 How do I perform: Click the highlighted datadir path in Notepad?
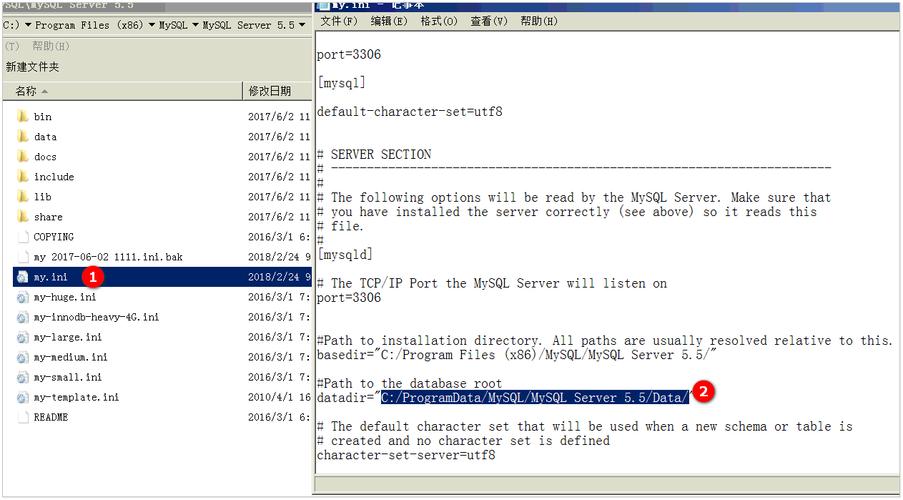pos(535,397)
